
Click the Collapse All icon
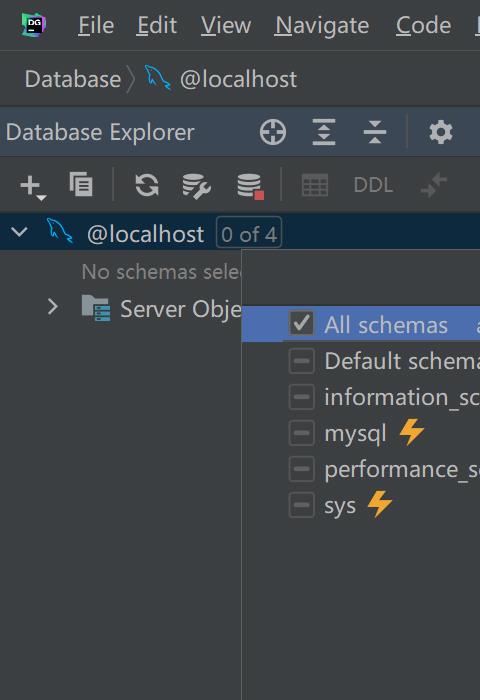click(x=375, y=132)
